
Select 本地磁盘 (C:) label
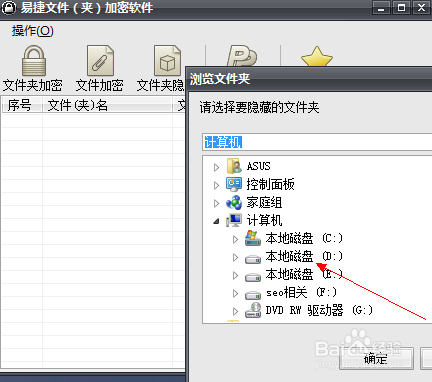[304, 238]
